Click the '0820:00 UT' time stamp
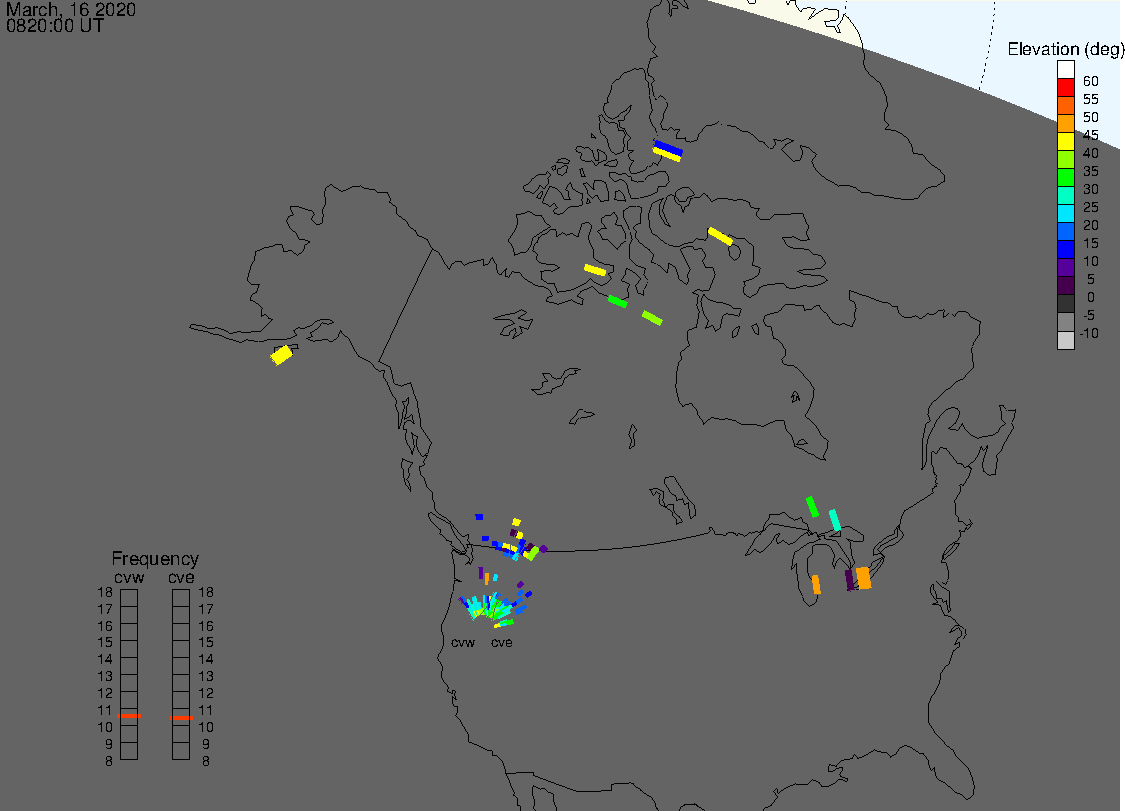 click(x=55, y=26)
